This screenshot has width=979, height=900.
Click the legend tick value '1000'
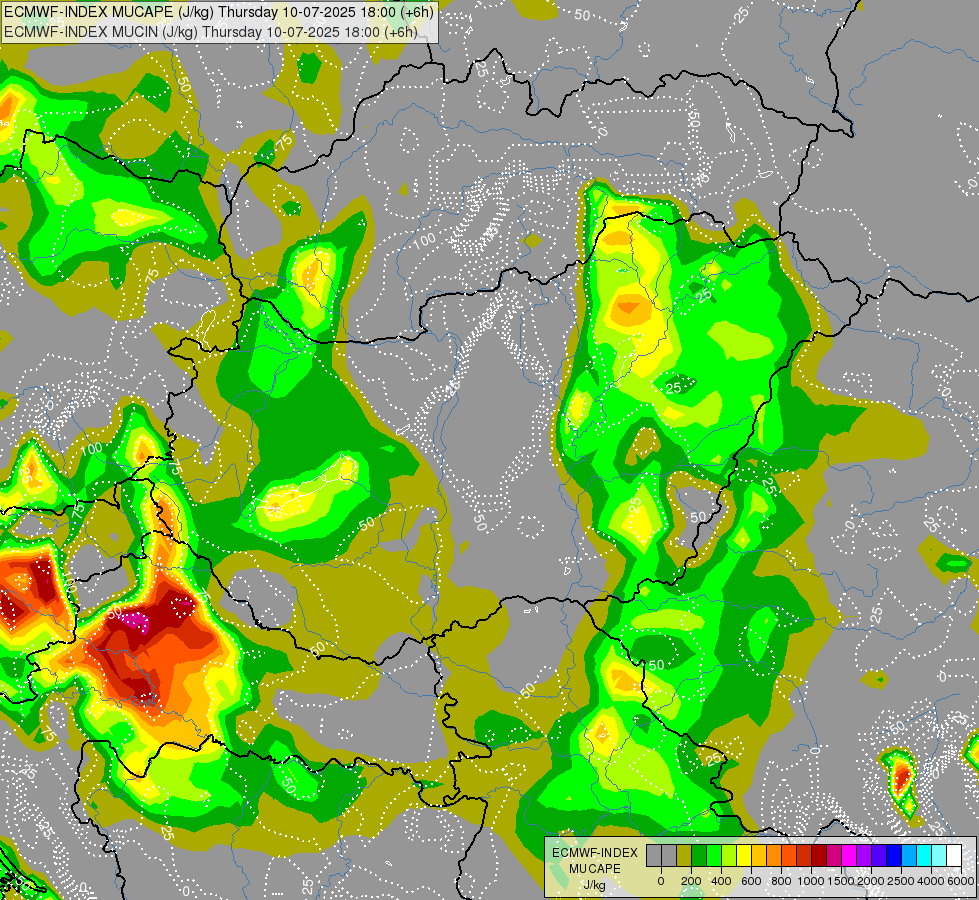[x=811, y=881]
